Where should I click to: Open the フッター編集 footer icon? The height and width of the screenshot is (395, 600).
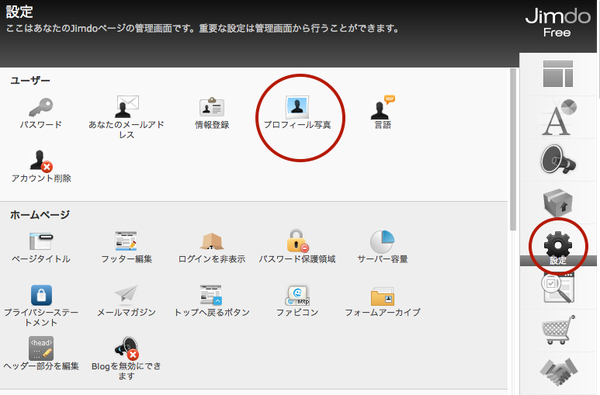click(126, 241)
